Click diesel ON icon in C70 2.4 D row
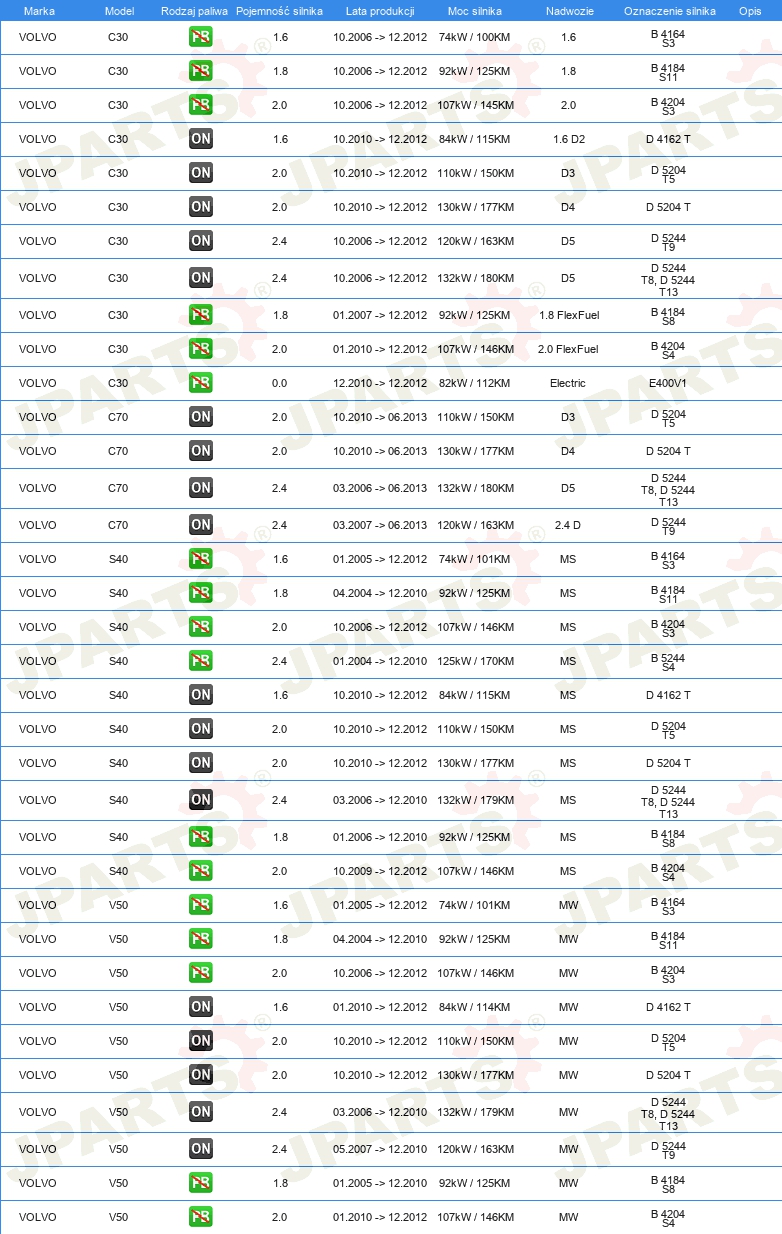 point(201,525)
